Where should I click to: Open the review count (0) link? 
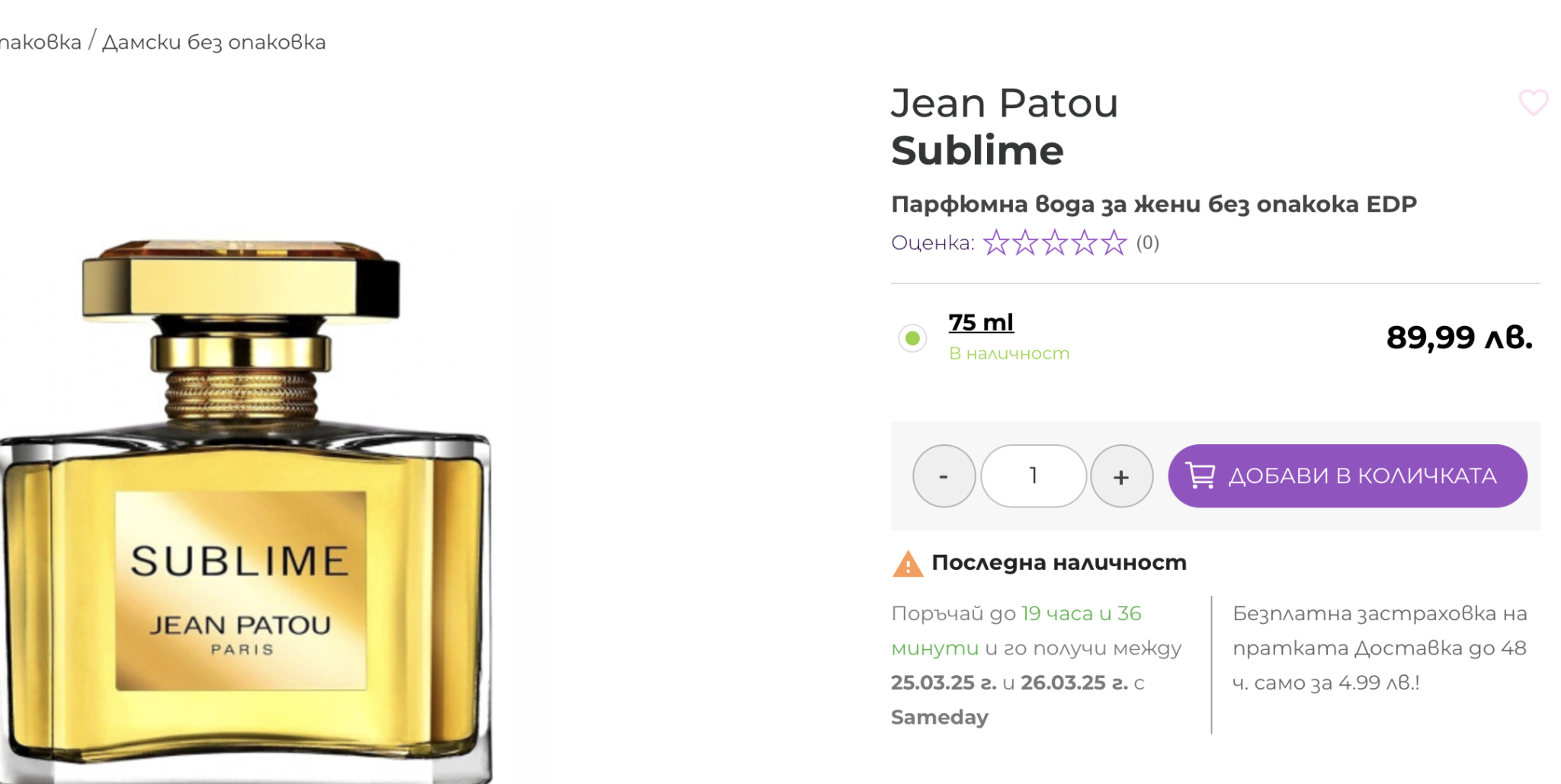pyautogui.click(x=1147, y=243)
